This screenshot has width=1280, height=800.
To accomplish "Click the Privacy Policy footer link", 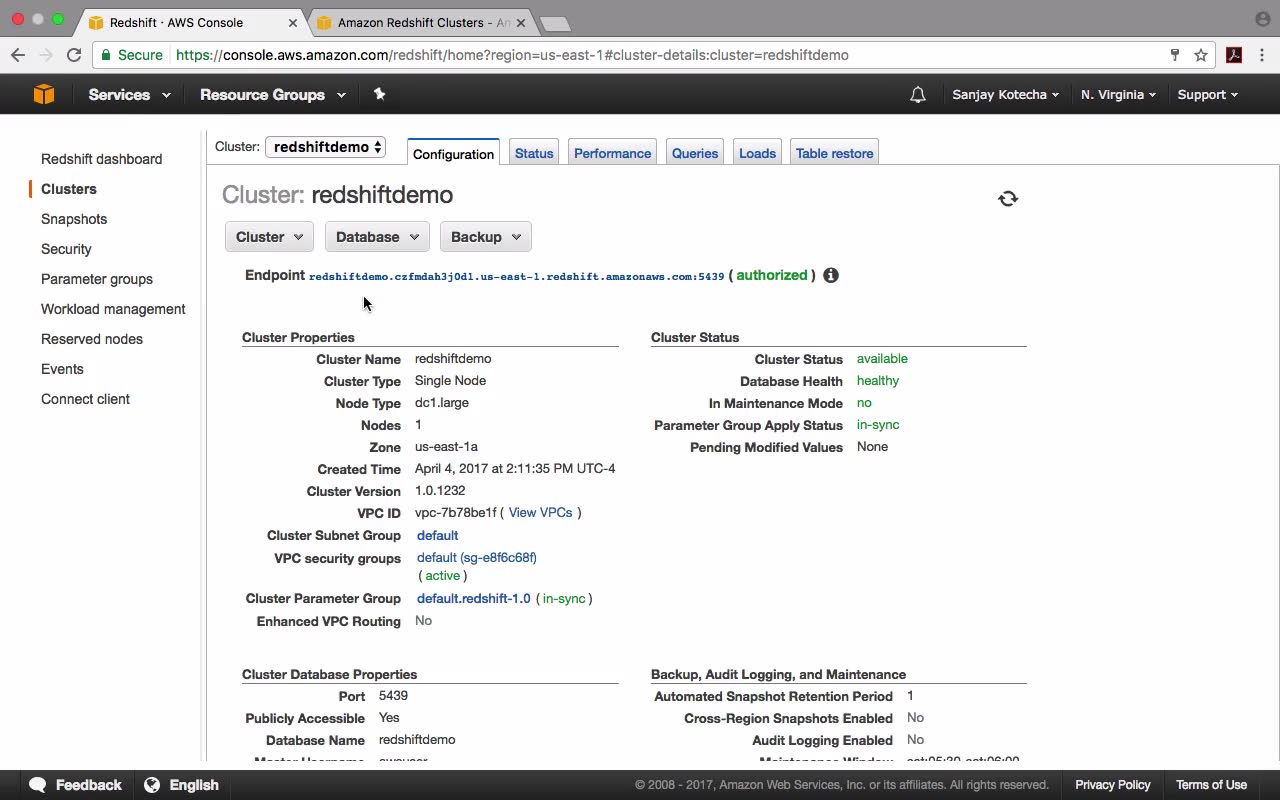I will click(x=1112, y=785).
